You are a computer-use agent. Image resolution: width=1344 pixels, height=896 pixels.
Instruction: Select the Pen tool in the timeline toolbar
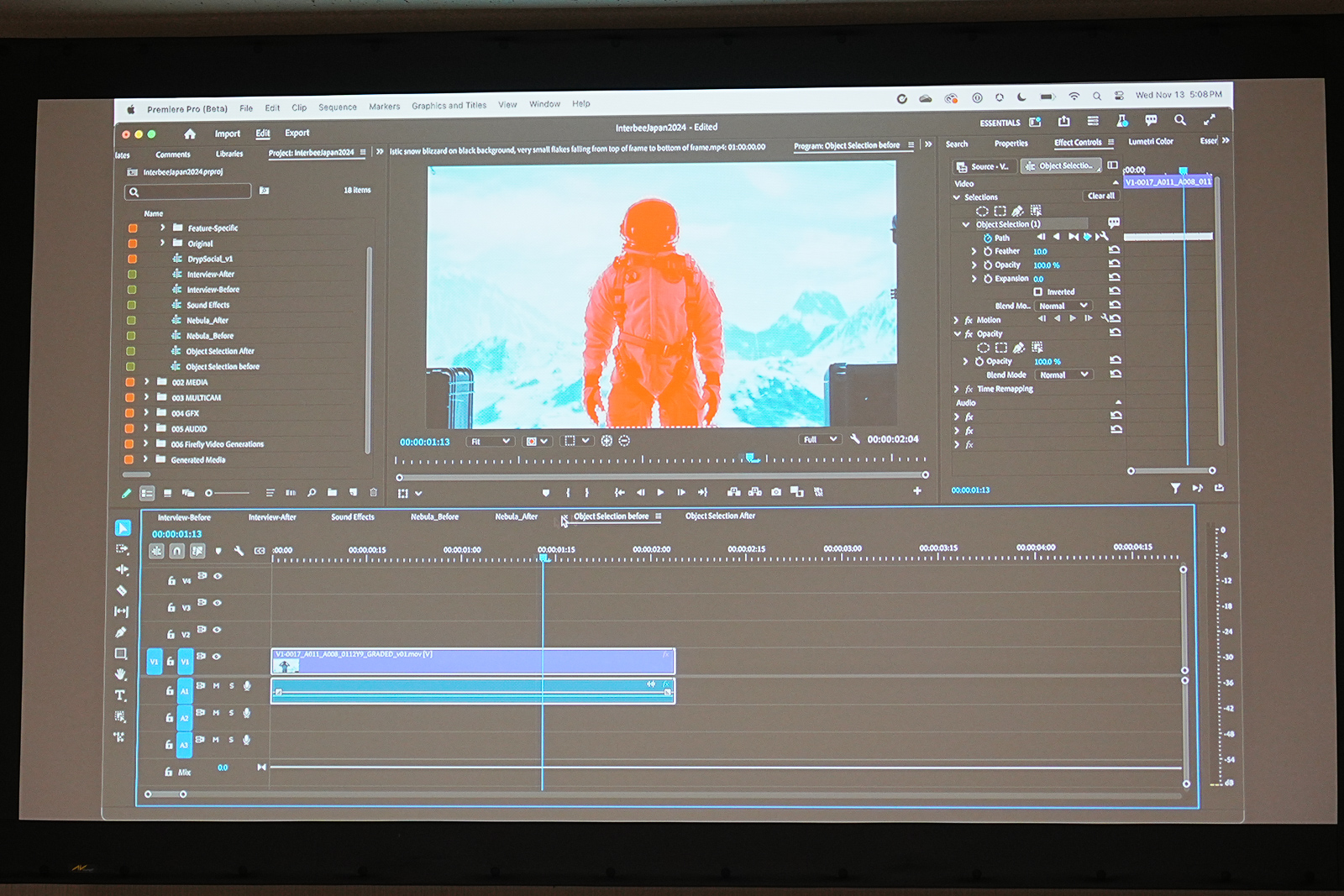tap(121, 632)
